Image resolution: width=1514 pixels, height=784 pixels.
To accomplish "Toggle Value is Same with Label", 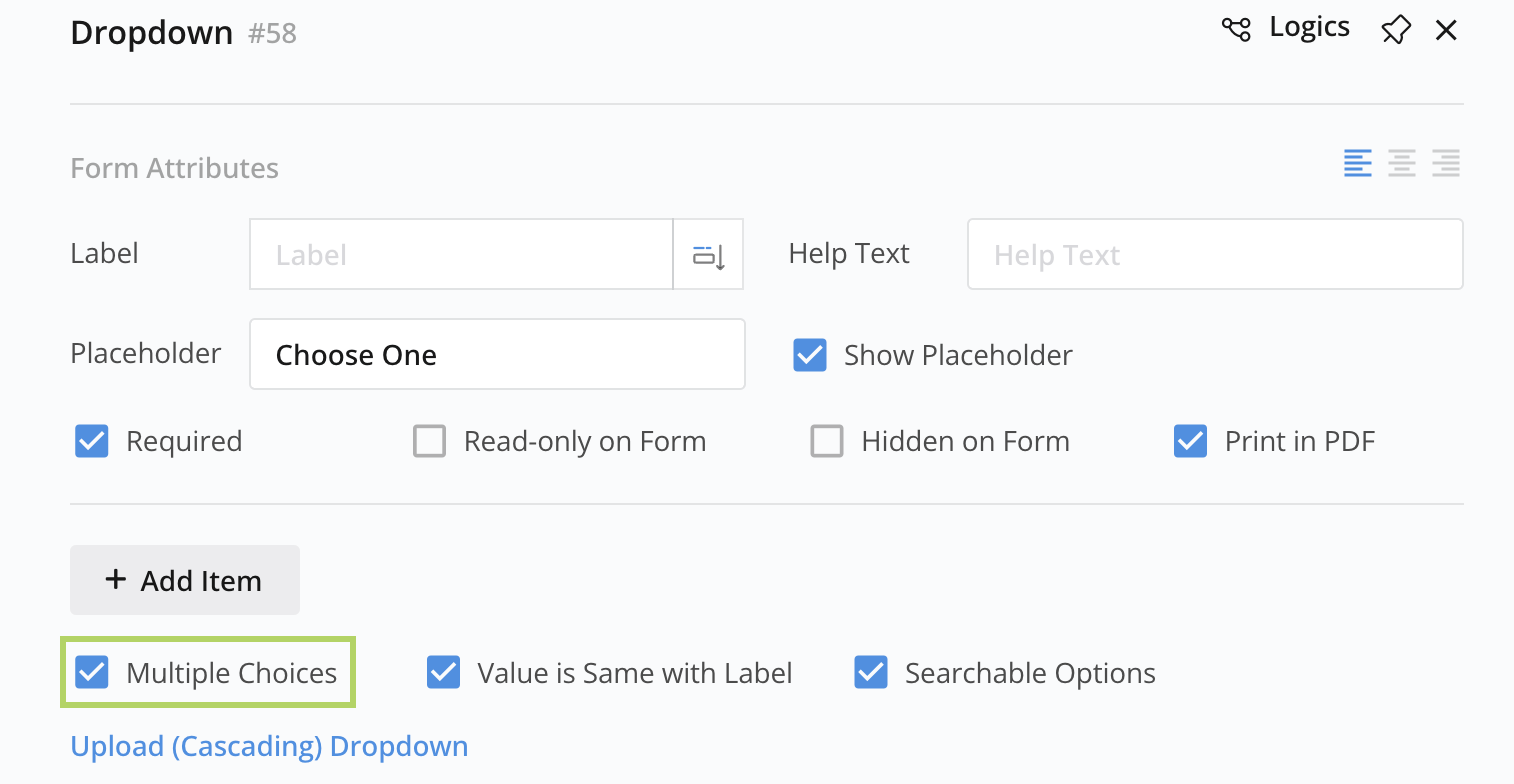I will click(x=443, y=673).
